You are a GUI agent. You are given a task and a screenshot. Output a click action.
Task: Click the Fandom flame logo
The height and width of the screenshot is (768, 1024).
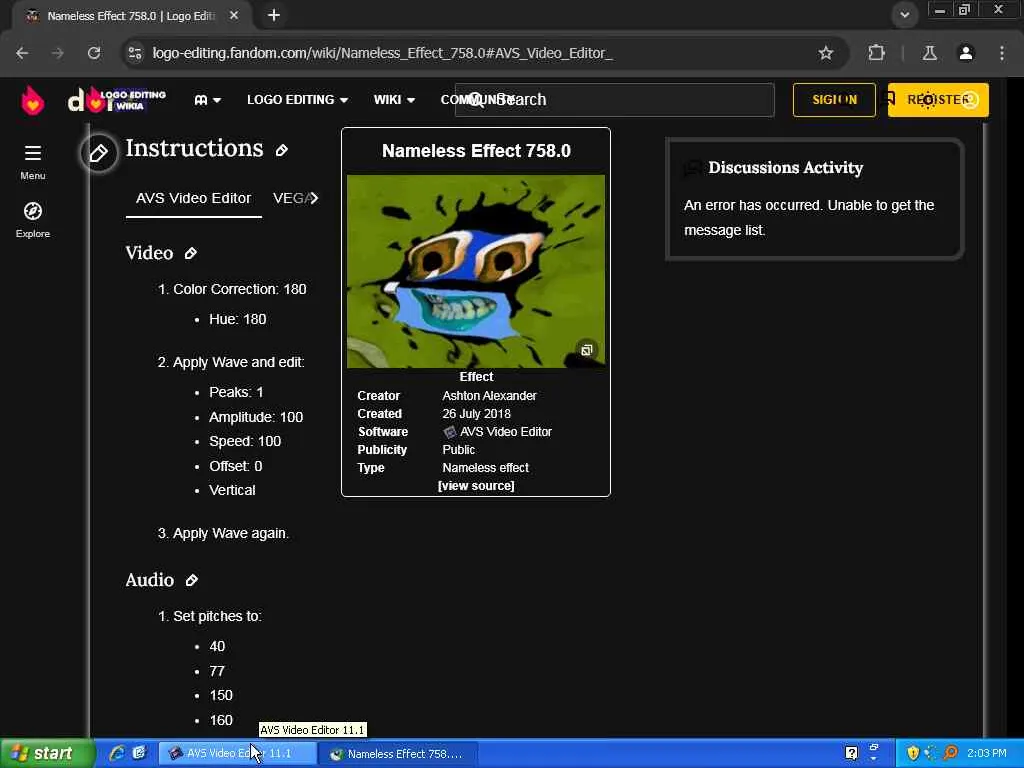tap(32, 101)
